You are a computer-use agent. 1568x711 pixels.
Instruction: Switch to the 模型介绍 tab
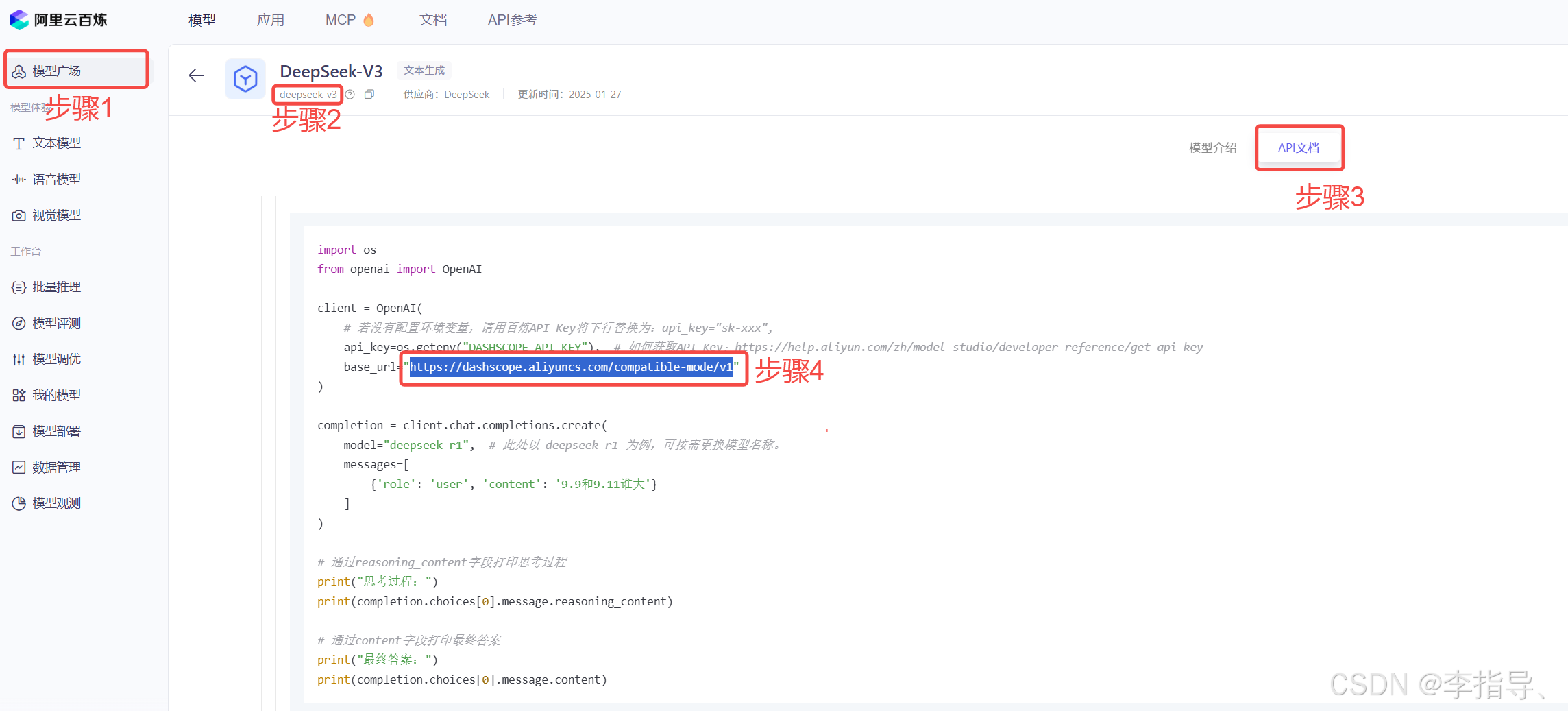click(x=1213, y=147)
